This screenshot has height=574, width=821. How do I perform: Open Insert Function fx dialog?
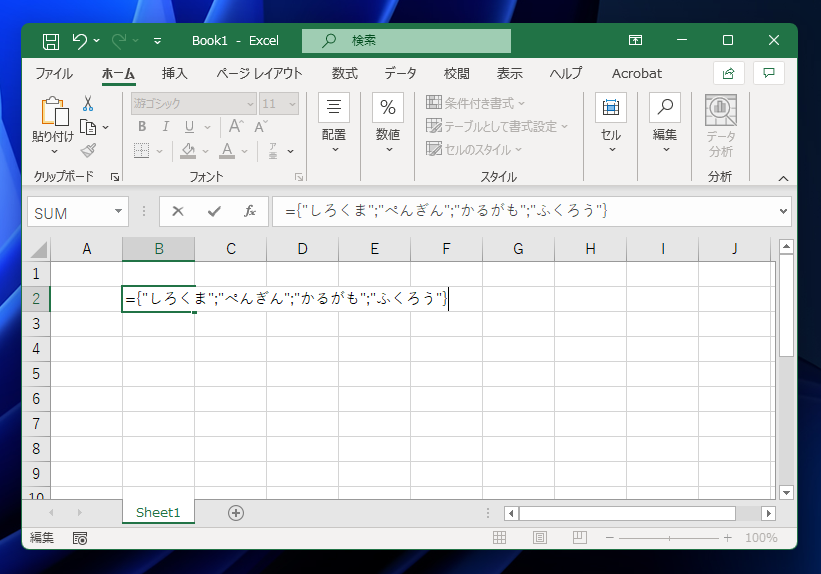(x=250, y=211)
